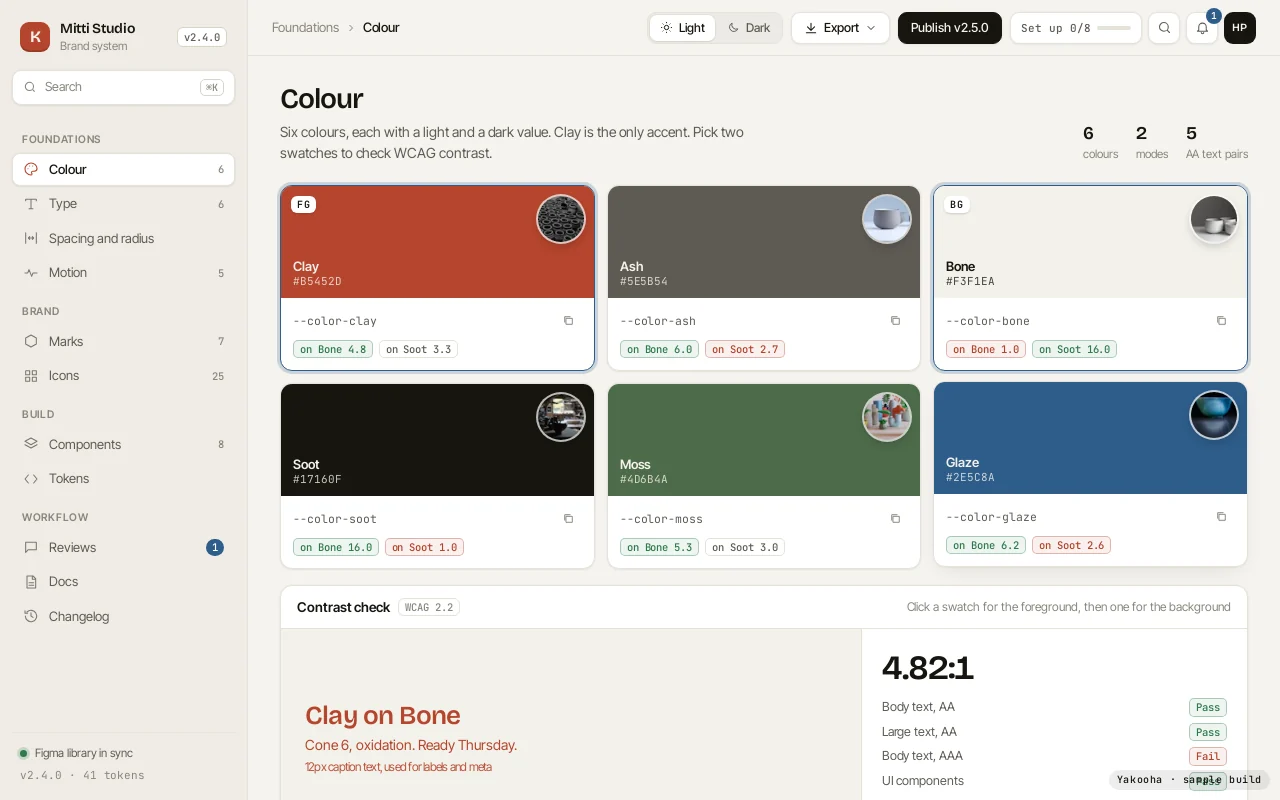
Task: Click Clay's on Soot 3.3 badge
Action: click(419, 349)
